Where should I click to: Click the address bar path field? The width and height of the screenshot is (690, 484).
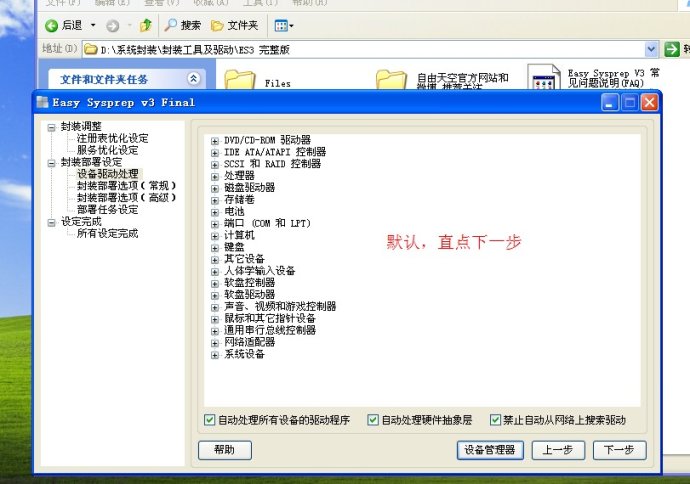click(363, 49)
